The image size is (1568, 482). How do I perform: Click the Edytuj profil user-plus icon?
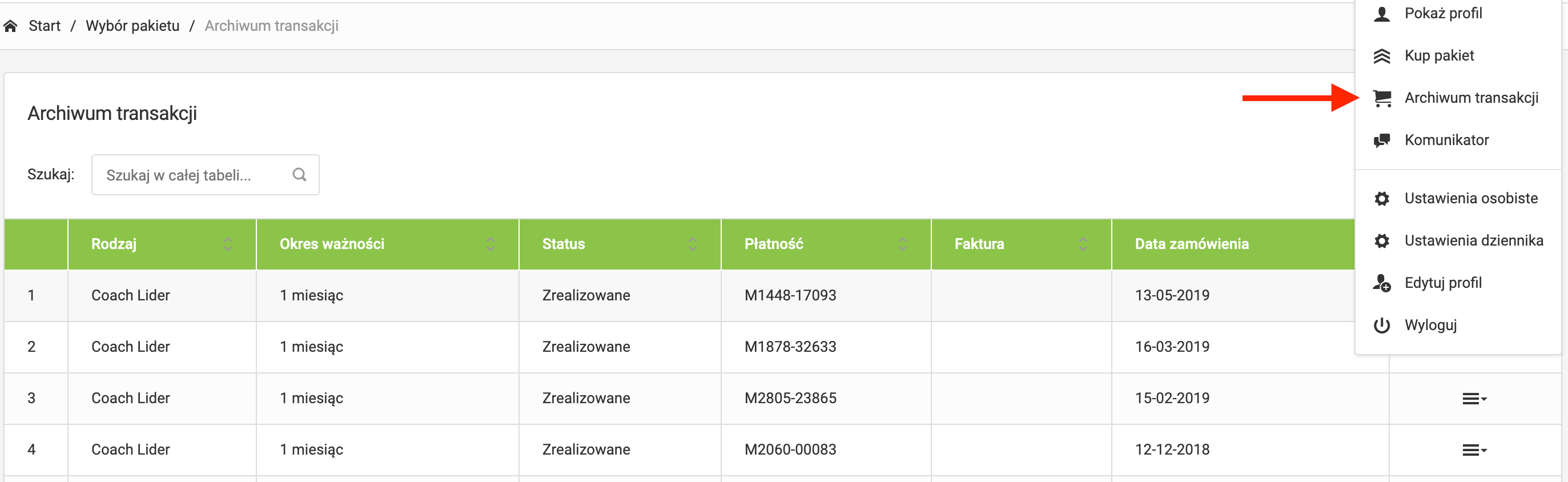point(1382,283)
